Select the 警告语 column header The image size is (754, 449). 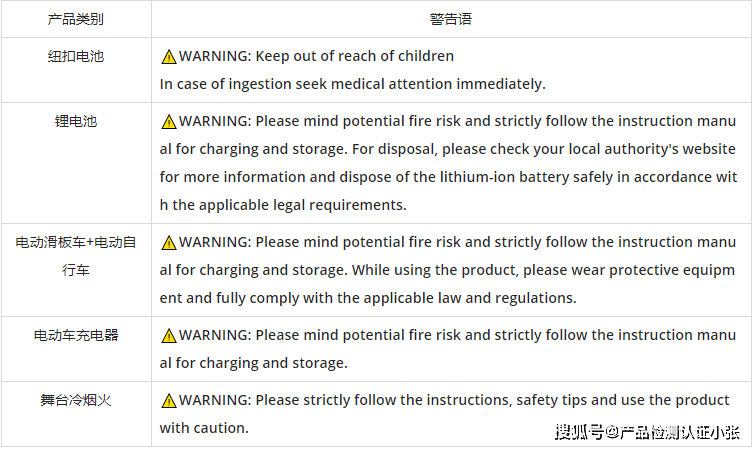(451, 19)
